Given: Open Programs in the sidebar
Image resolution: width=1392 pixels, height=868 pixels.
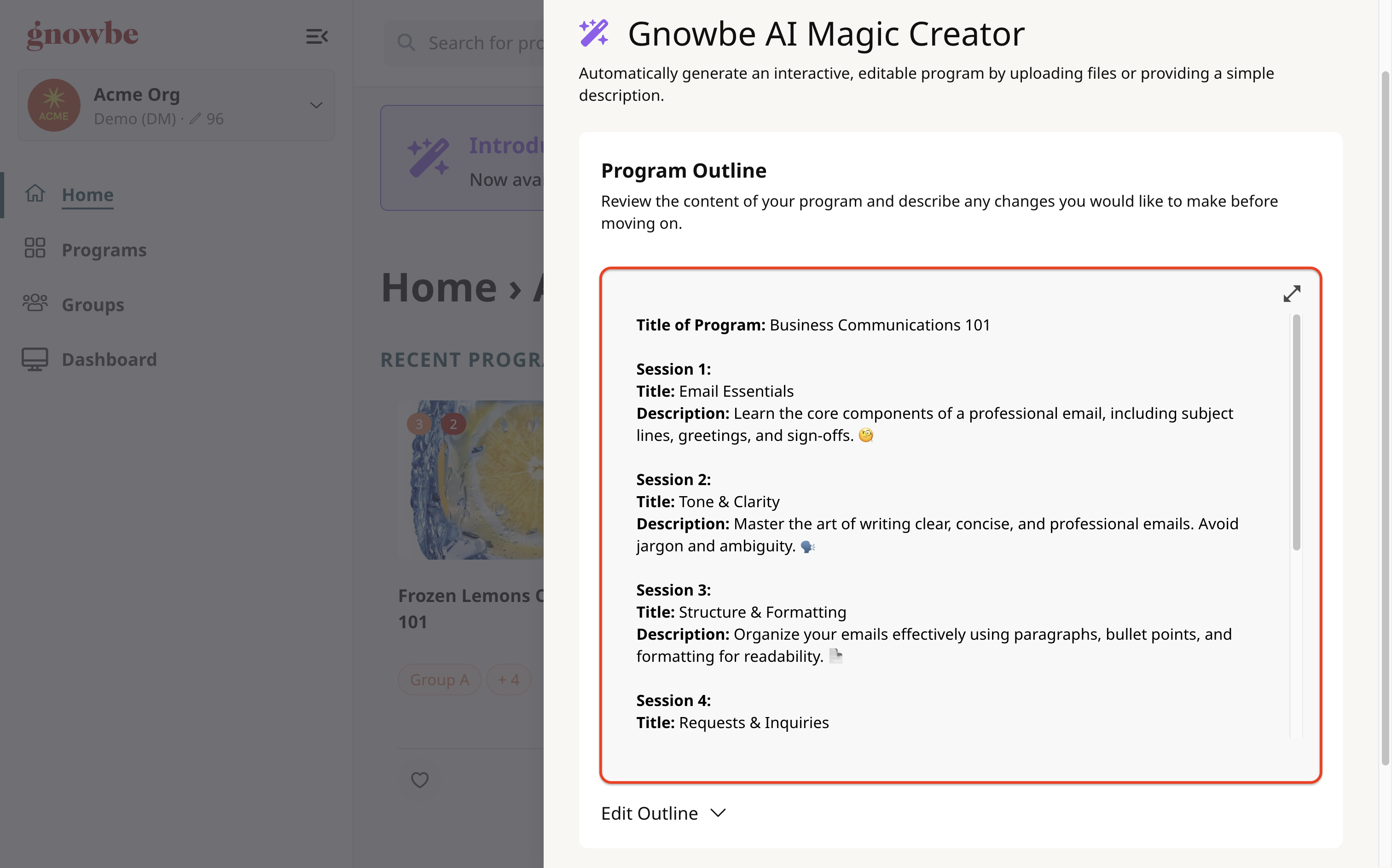Looking at the screenshot, I should click(104, 250).
